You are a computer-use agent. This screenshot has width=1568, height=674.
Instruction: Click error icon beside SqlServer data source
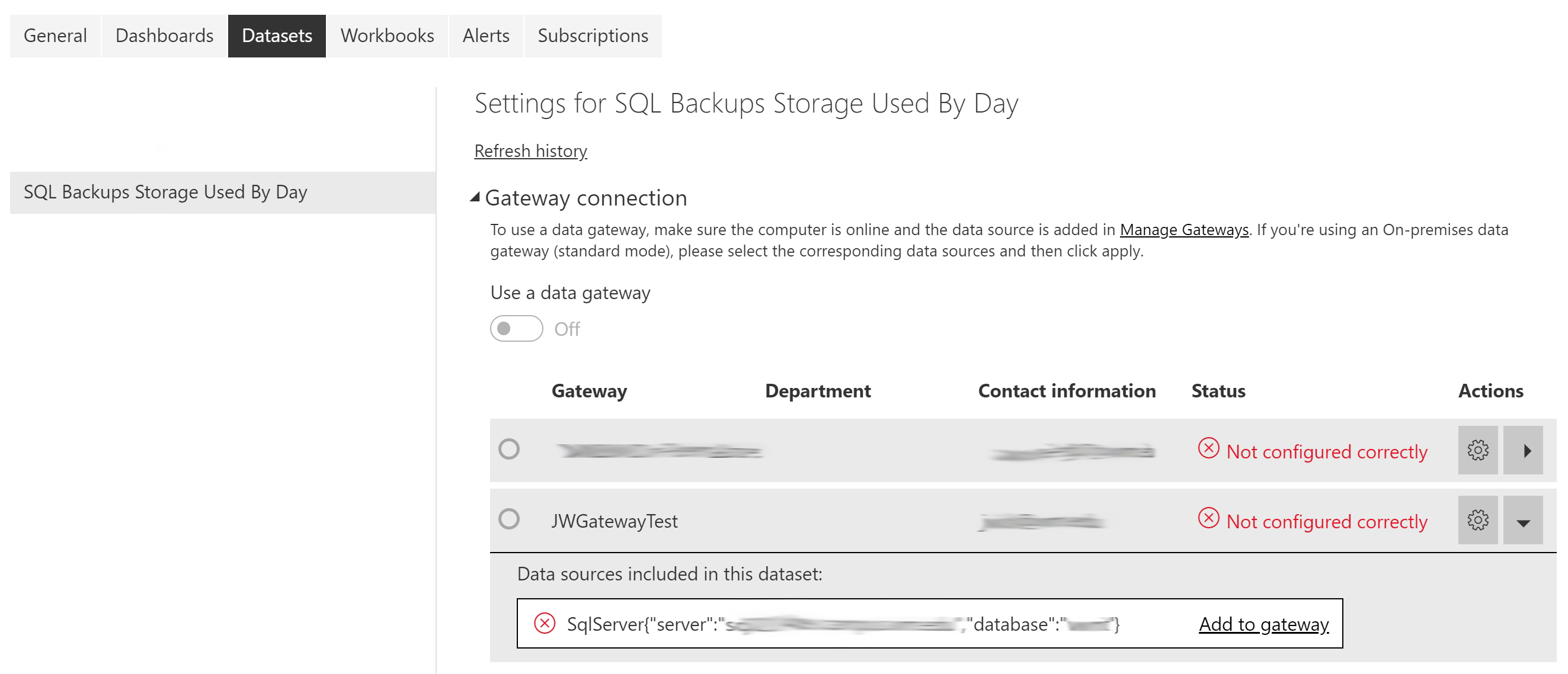pyautogui.click(x=544, y=624)
